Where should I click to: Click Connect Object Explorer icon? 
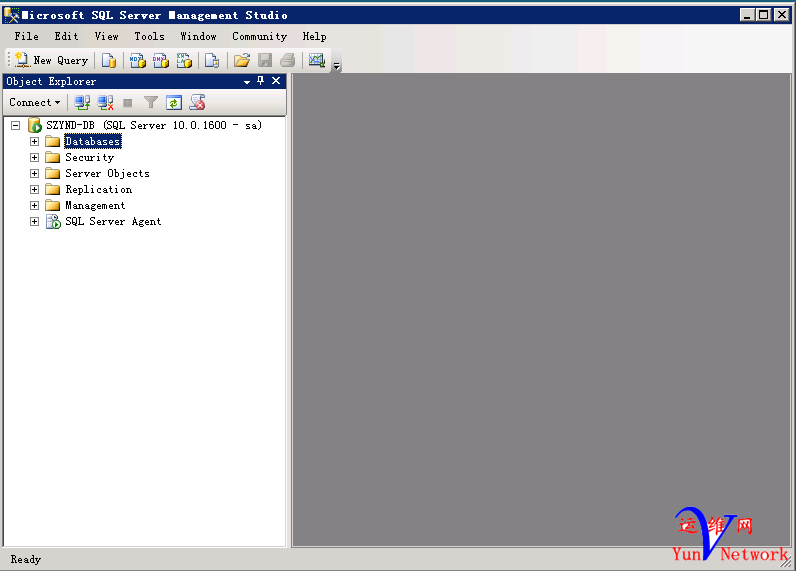(82, 103)
